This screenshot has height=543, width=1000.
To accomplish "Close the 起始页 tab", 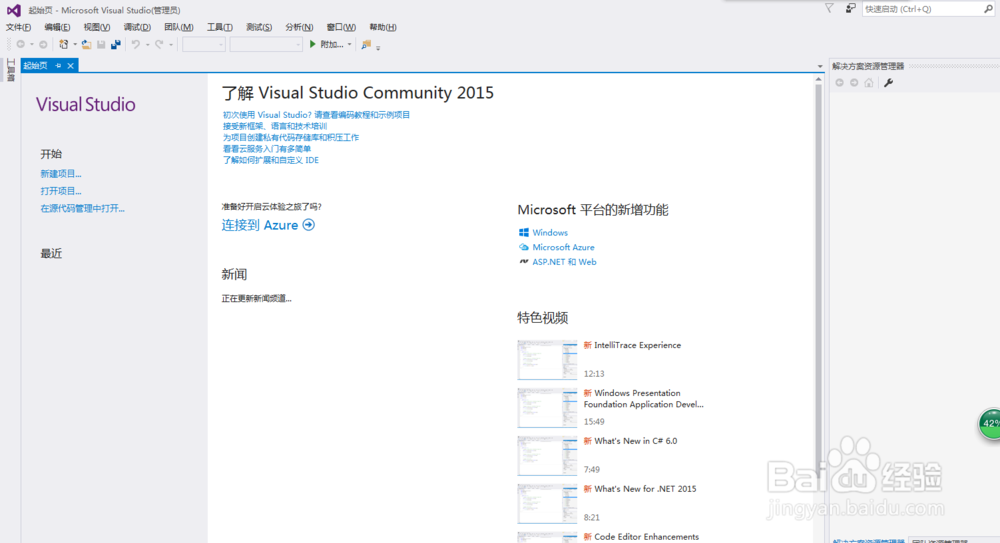I will [71, 66].
